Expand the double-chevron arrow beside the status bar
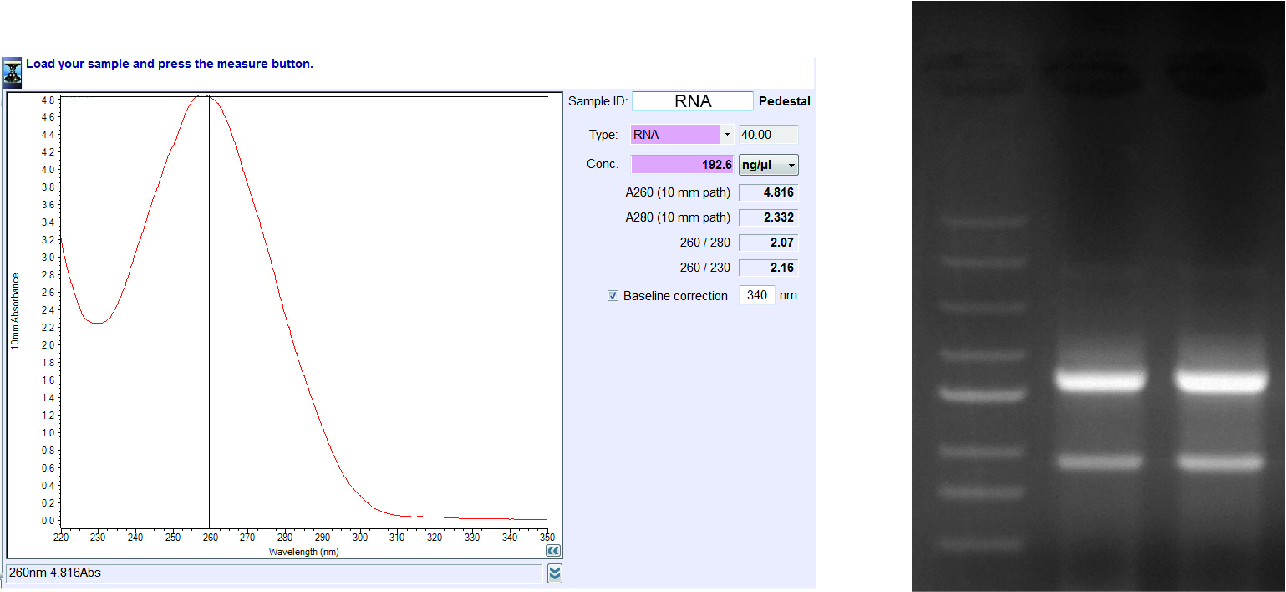Image resolution: width=1286 pixels, height=592 pixels. [x=555, y=573]
